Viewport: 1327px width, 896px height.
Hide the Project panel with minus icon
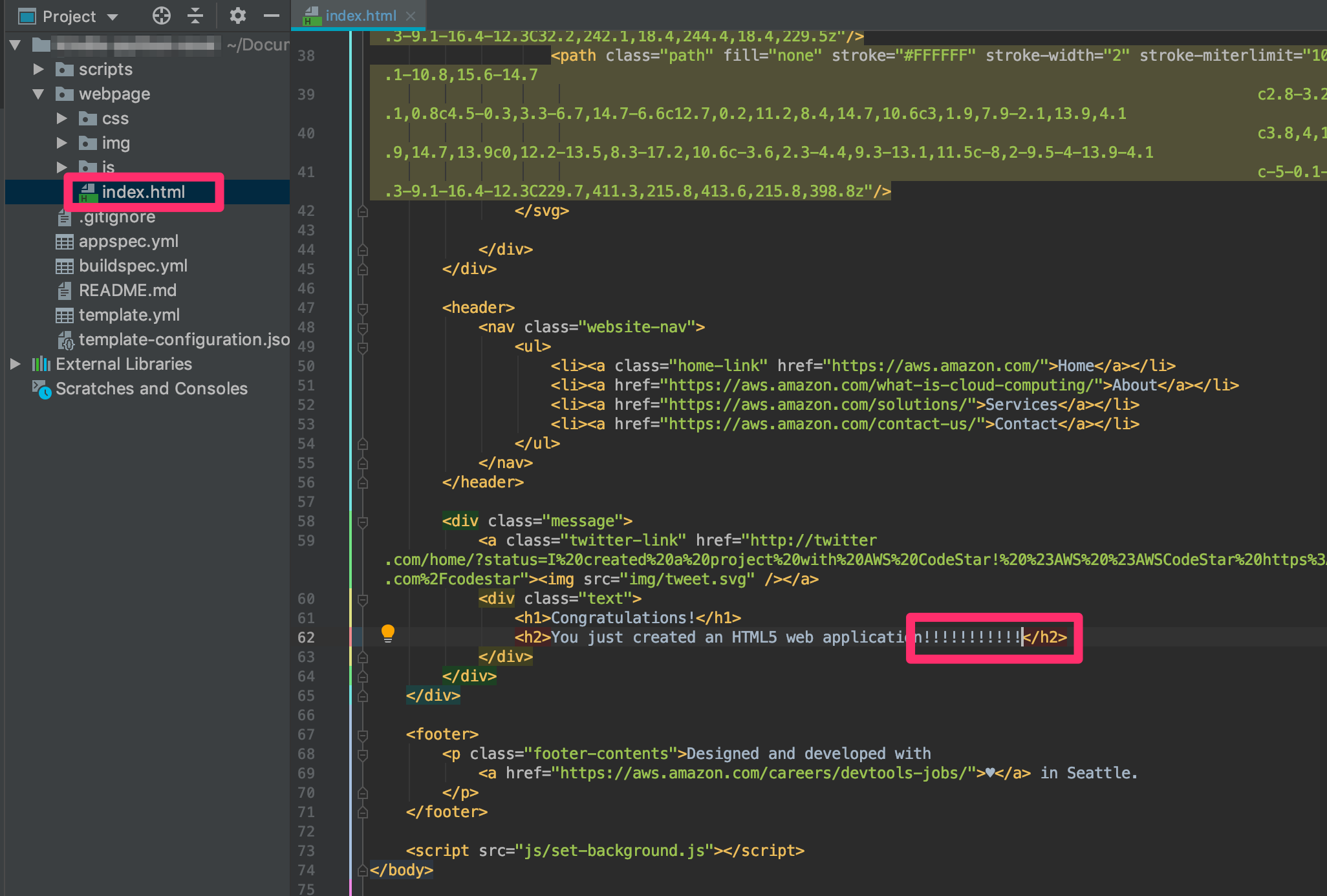(x=272, y=16)
